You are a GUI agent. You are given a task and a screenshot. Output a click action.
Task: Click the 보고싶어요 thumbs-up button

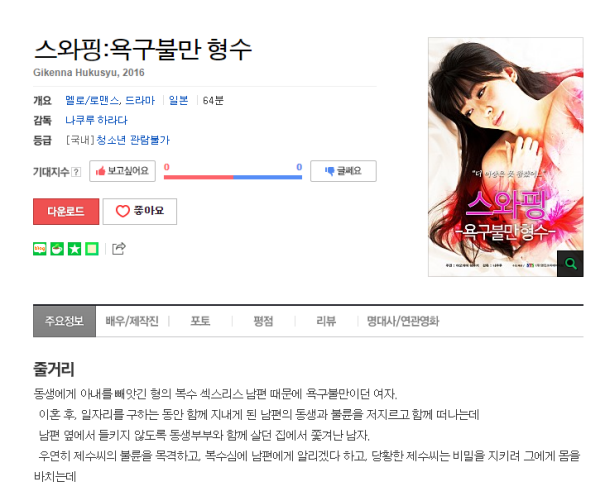tap(122, 171)
